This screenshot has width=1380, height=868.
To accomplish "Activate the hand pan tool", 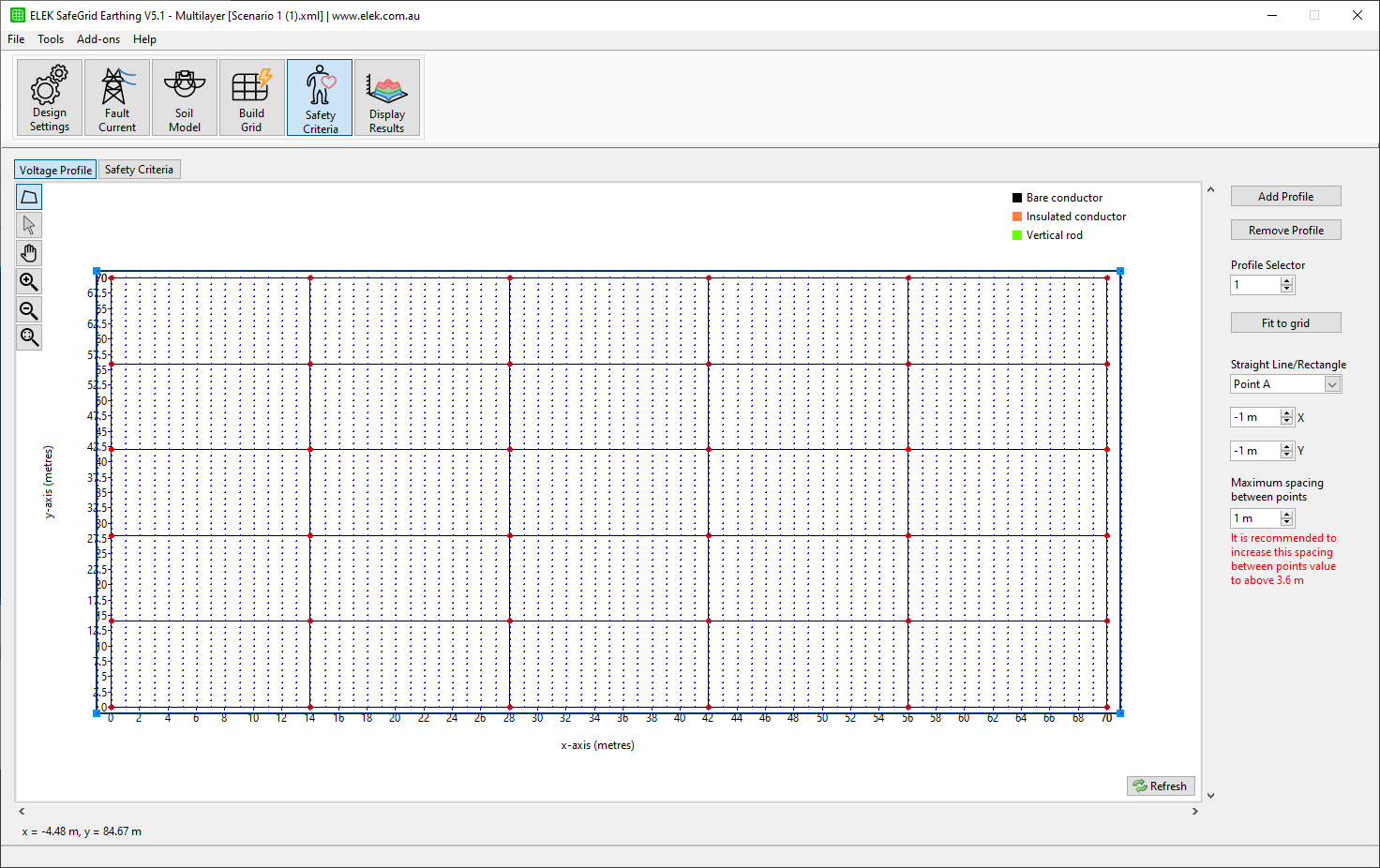I will click(28, 252).
